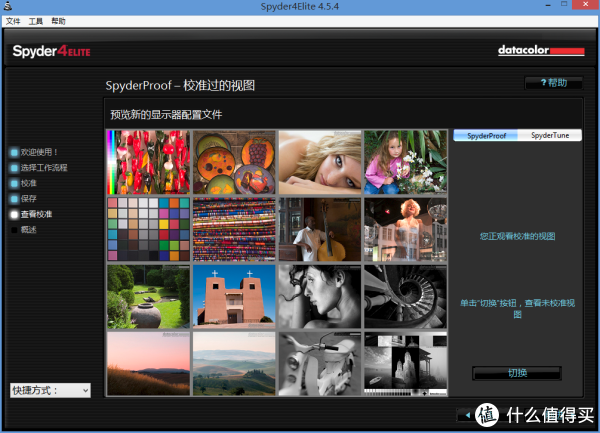The image size is (600, 433).
Task: Select the 保存 step in sidebar
Action: point(24,199)
